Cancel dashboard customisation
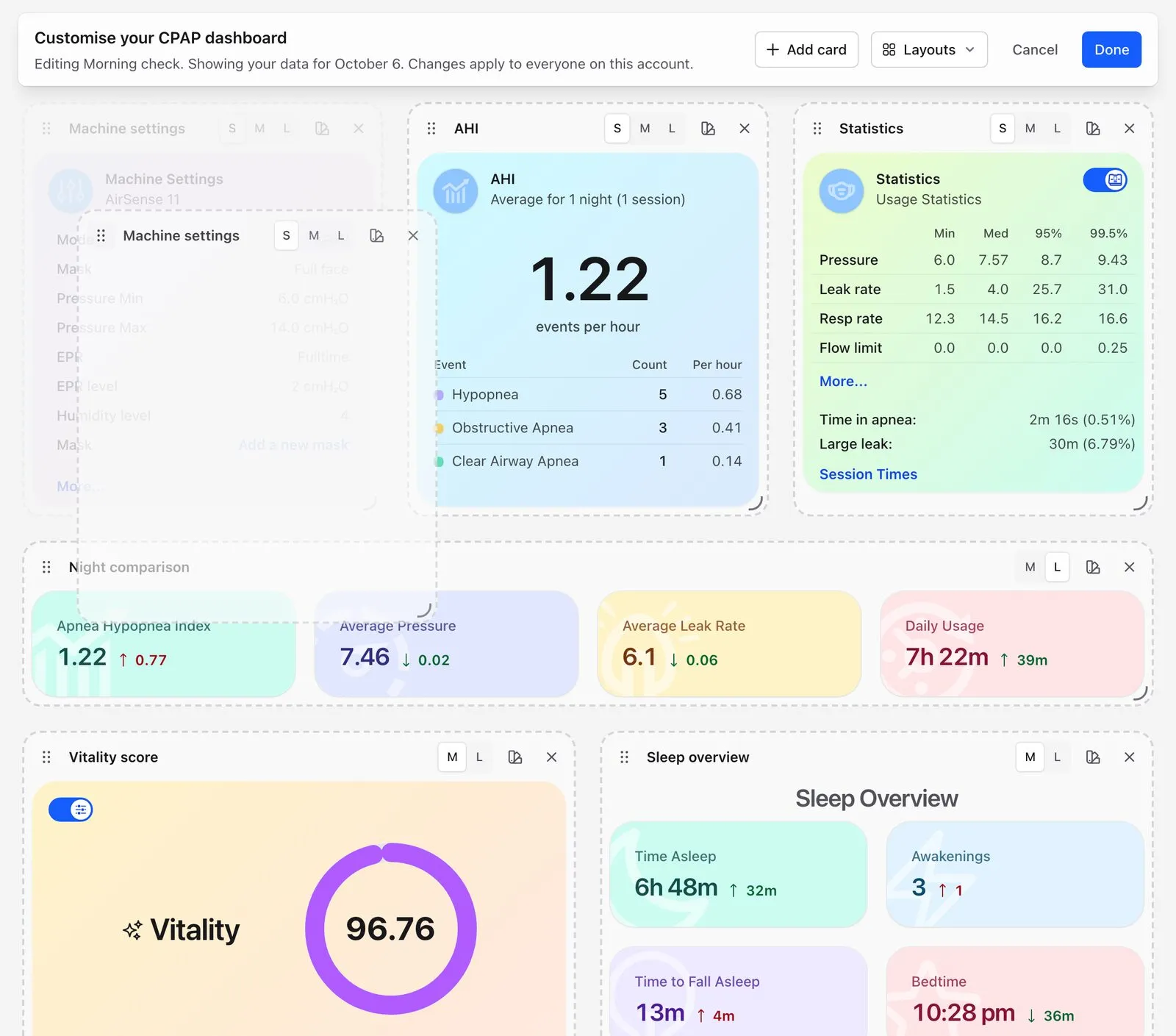Screen dimensions: 1176x1036 coord(1035,49)
